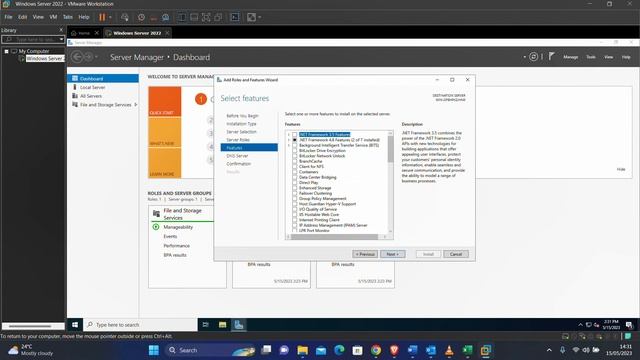
Task: Click the Server Manager forward arrow
Action: (88, 57)
